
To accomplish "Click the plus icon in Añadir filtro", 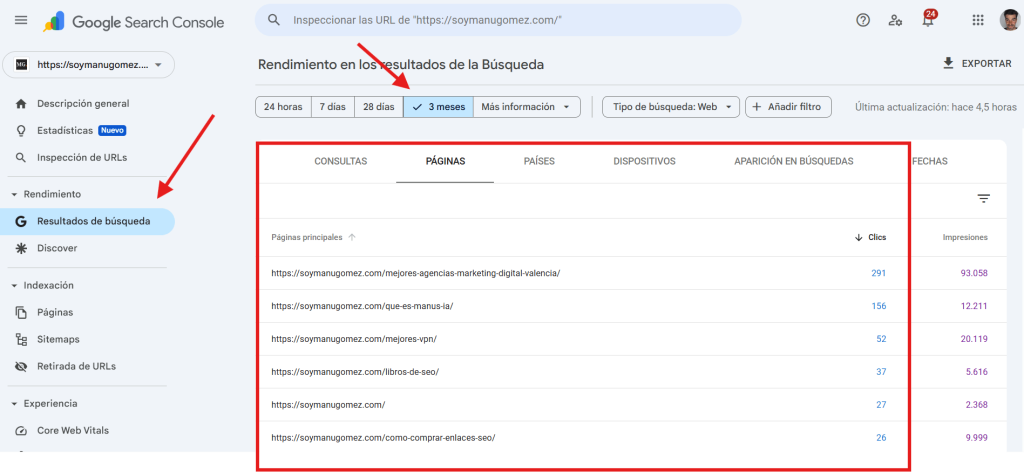I will 757,106.
